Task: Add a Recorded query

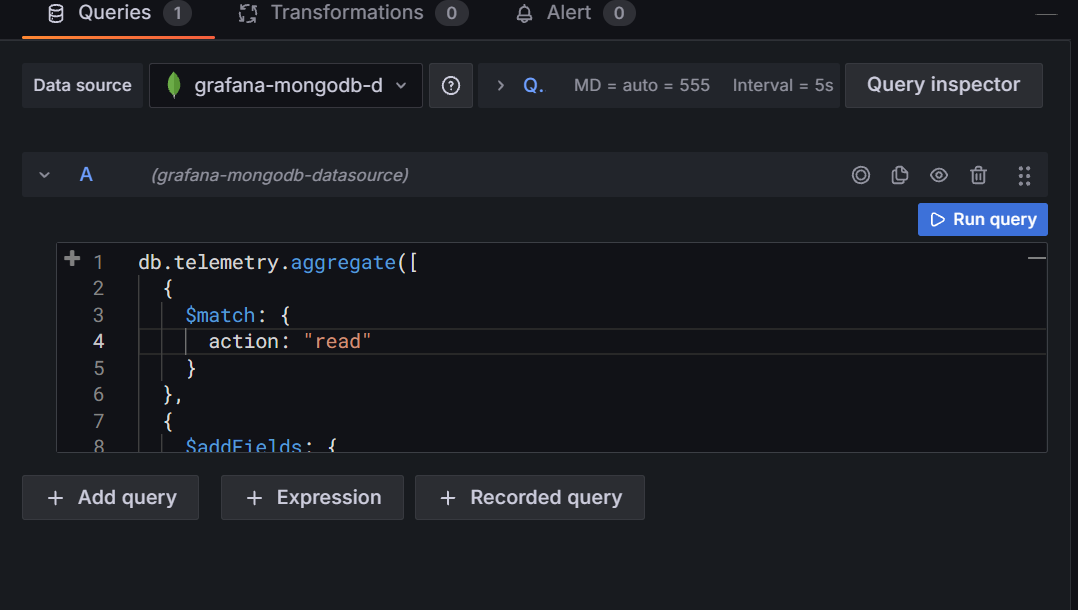Action: coord(530,497)
